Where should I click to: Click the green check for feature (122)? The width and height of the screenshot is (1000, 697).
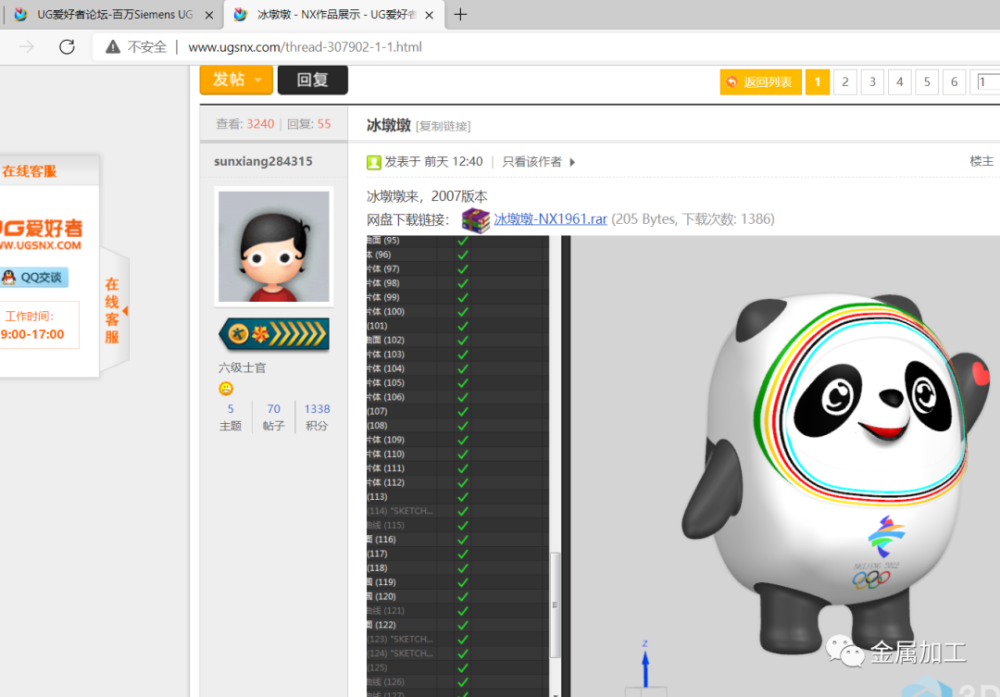pos(463,625)
